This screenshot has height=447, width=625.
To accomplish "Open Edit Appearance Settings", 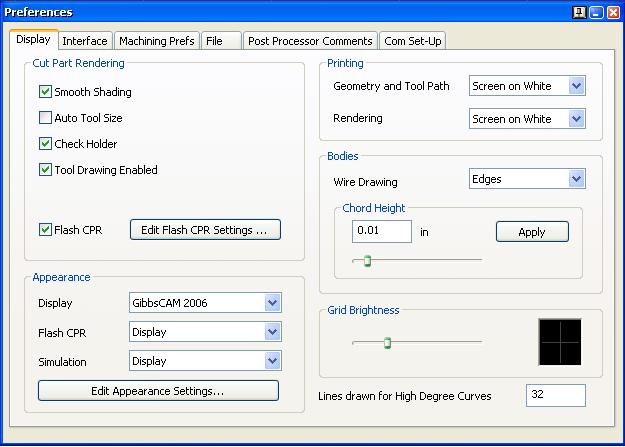I will (158, 391).
